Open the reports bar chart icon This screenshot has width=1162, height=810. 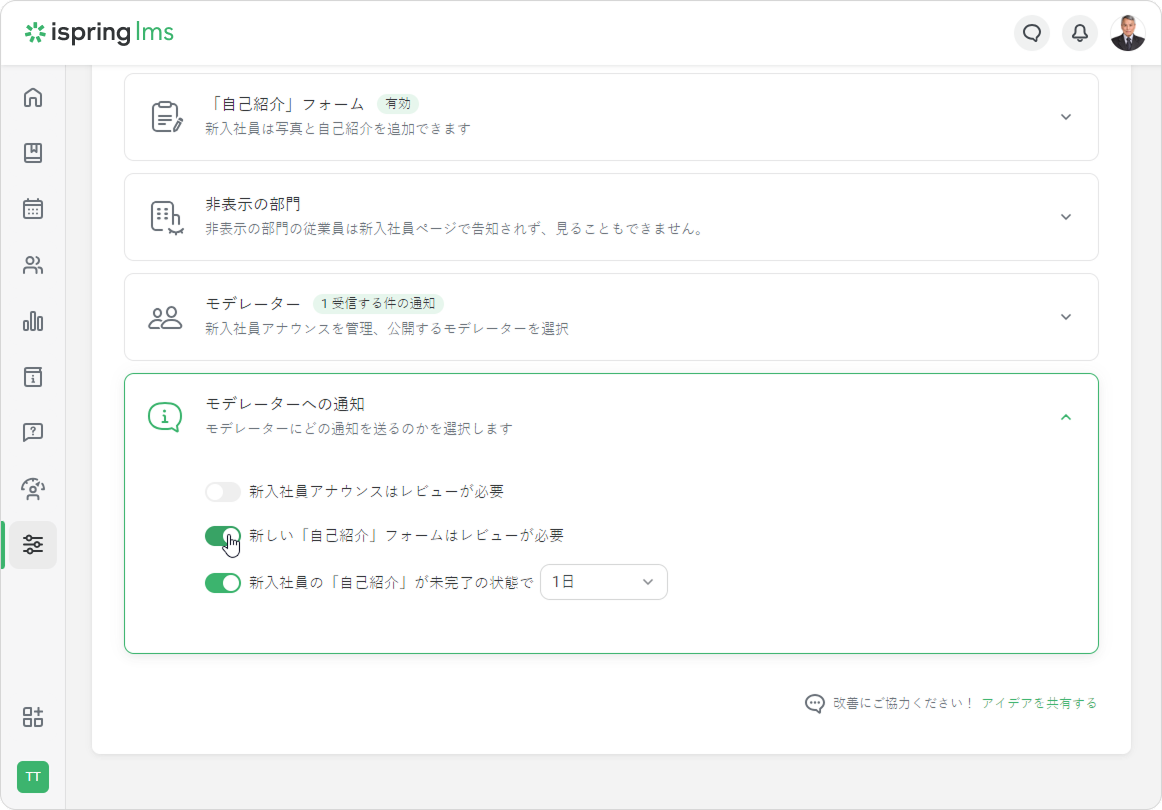coord(33,321)
